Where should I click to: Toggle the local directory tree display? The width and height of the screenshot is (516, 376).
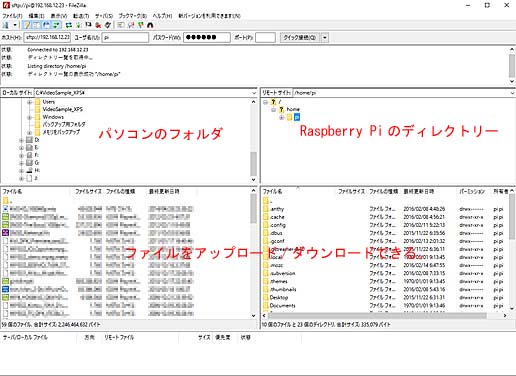point(36,25)
